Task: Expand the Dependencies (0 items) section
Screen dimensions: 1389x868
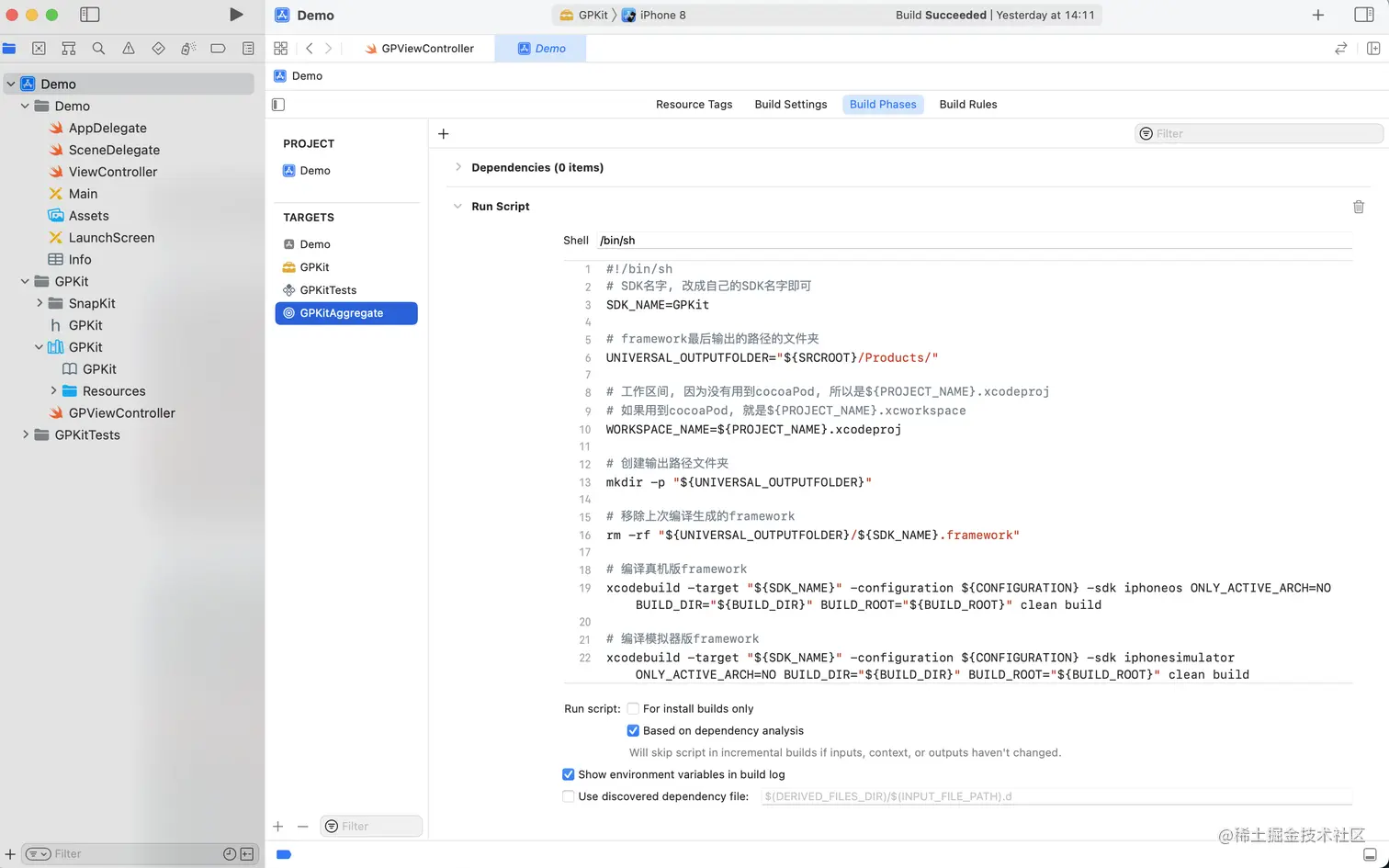Action: [457, 167]
